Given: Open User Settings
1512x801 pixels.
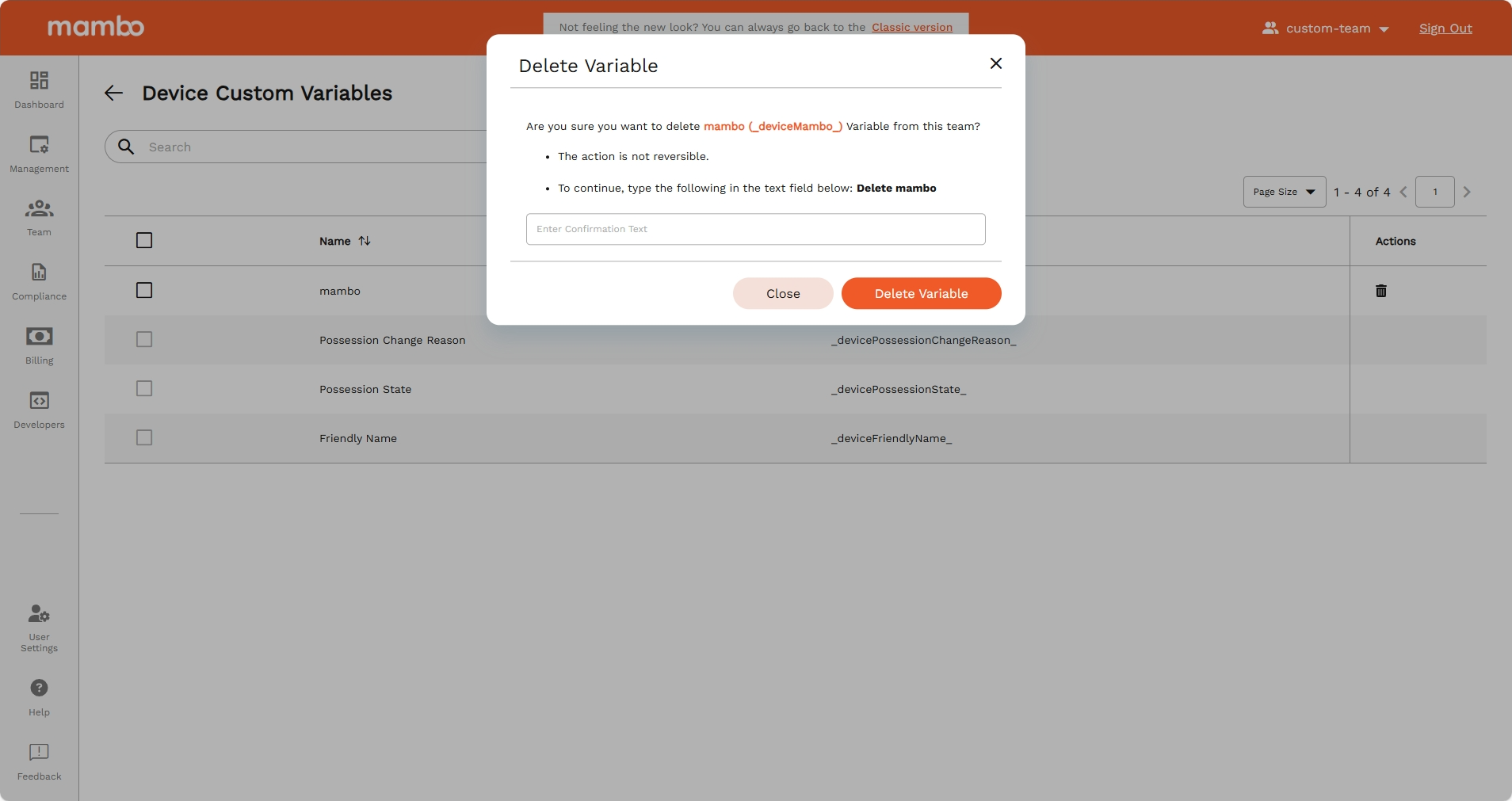Looking at the screenshot, I should 38,626.
